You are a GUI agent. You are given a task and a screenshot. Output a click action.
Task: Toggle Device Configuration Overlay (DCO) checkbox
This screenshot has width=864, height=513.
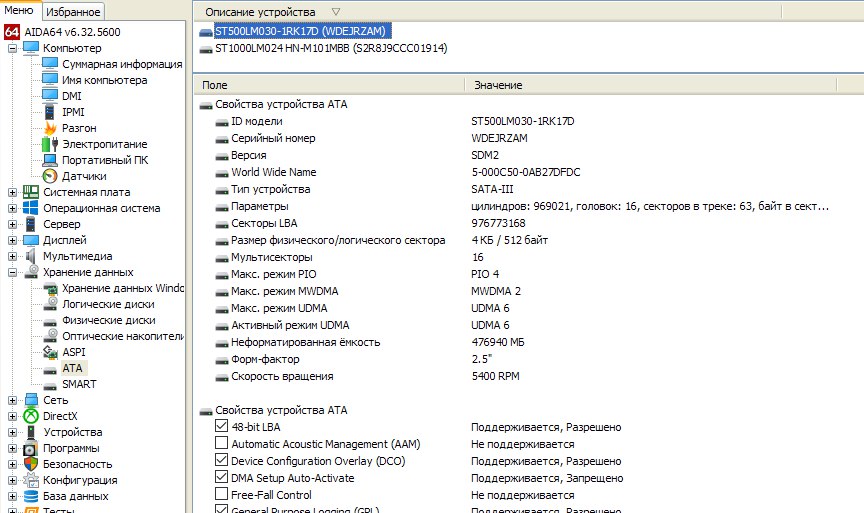[x=221, y=460]
